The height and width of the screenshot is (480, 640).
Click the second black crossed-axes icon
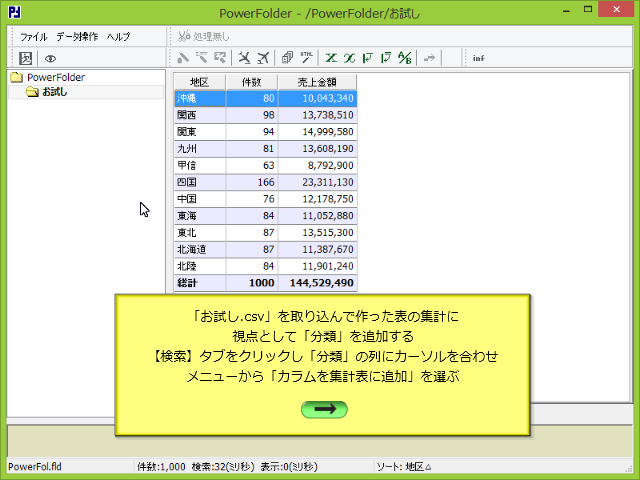coord(263,58)
